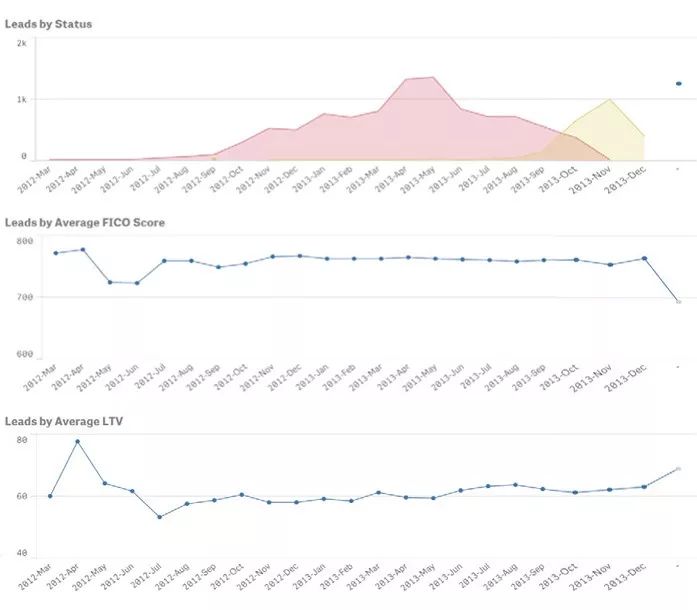Click the 'Leads by Average LTV' title
The width and height of the screenshot is (697, 610).
tap(64, 421)
